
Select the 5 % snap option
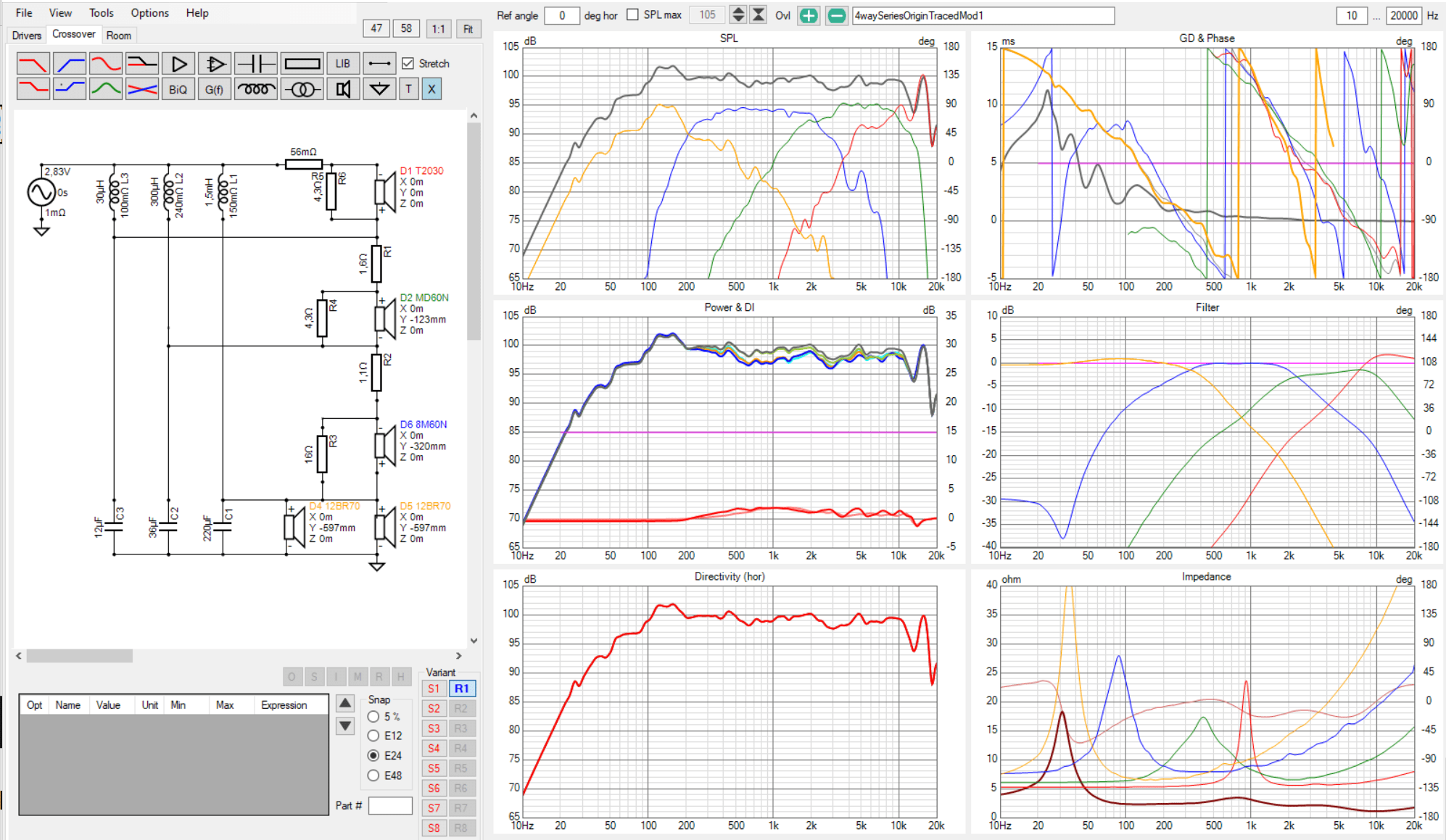pyautogui.click(x=373, y=716)
